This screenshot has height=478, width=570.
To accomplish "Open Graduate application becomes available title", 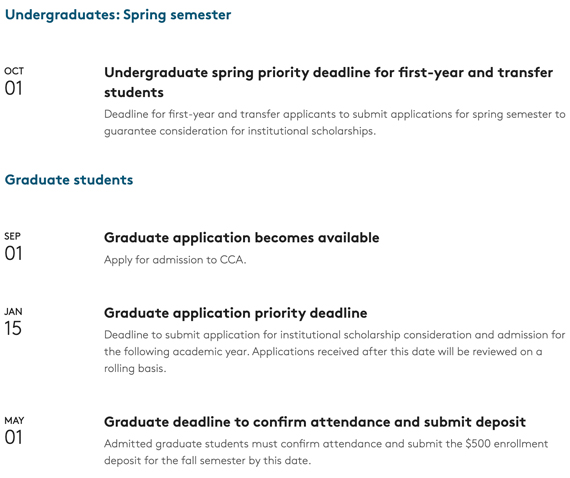I will 241,238.
